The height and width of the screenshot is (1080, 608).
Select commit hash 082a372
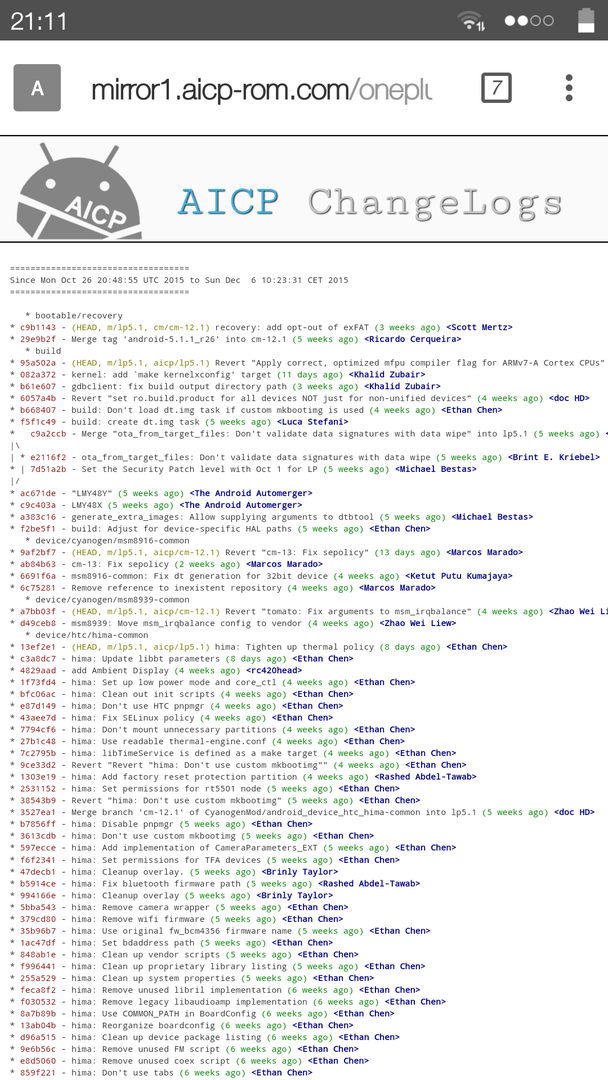(x=38, y=375)
